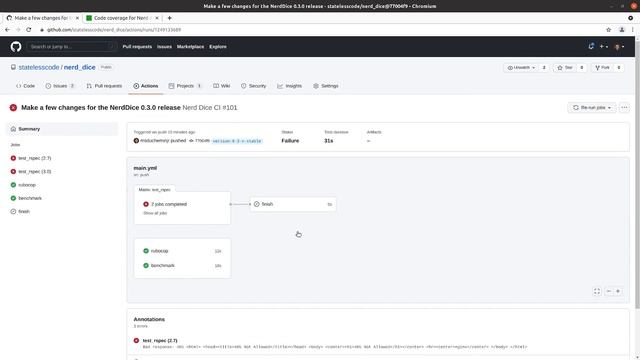Screen dimensions: 640x360
Task: Switch to the Wiki repository tab
Action: (222, 86)
